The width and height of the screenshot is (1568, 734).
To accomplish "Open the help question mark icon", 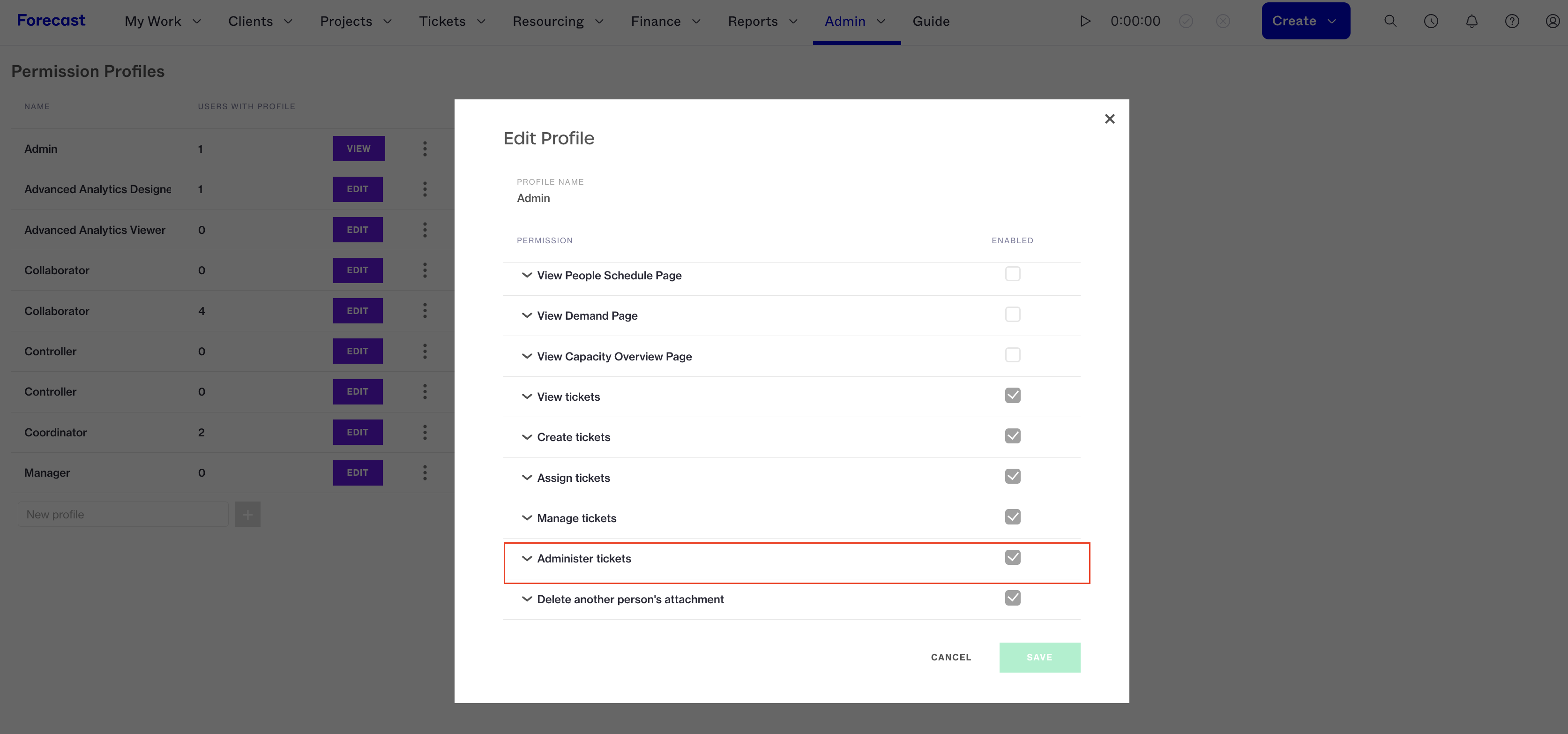I will pos(1512,21).
